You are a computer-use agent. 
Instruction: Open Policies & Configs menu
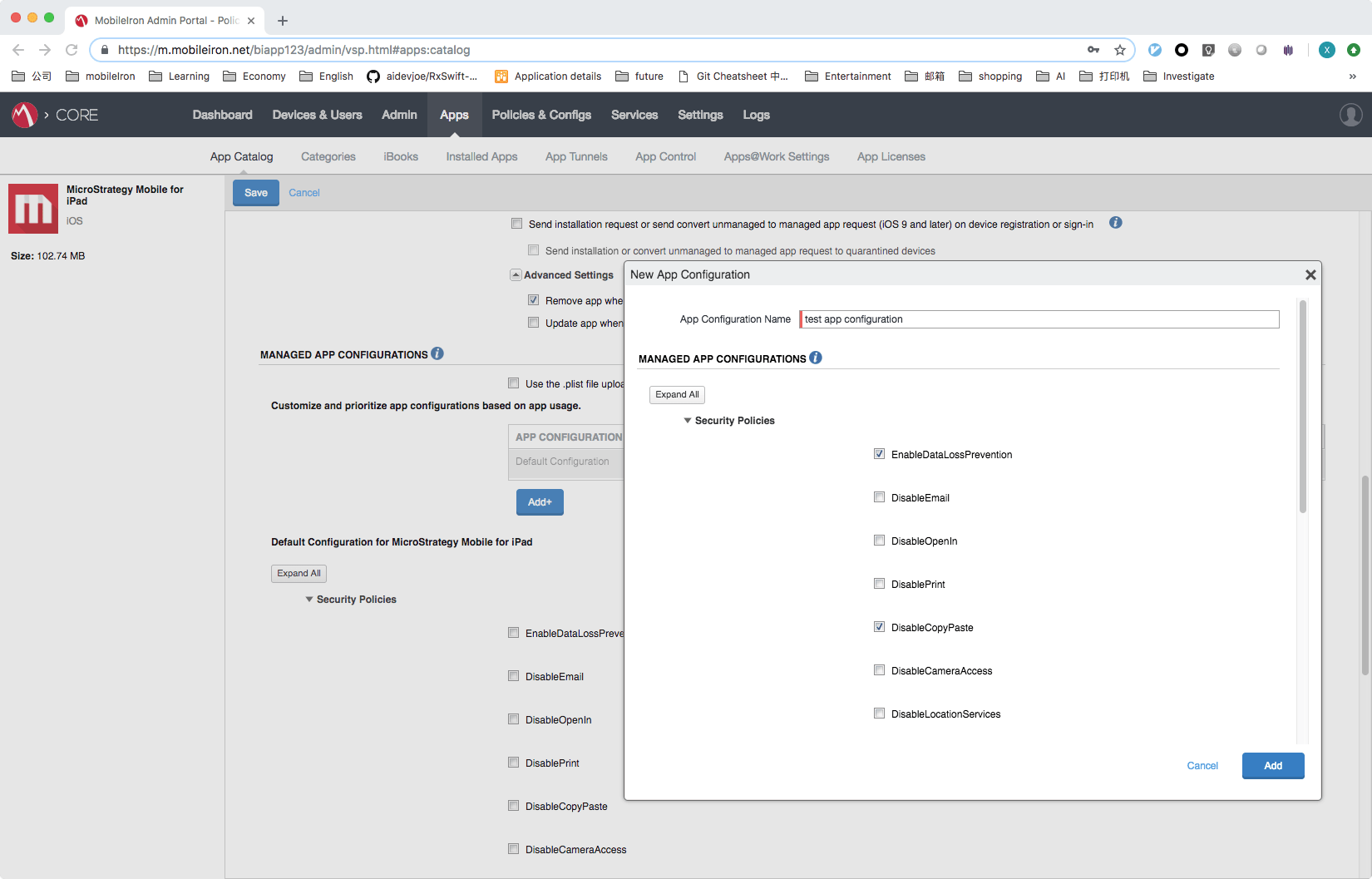[541, 115]
